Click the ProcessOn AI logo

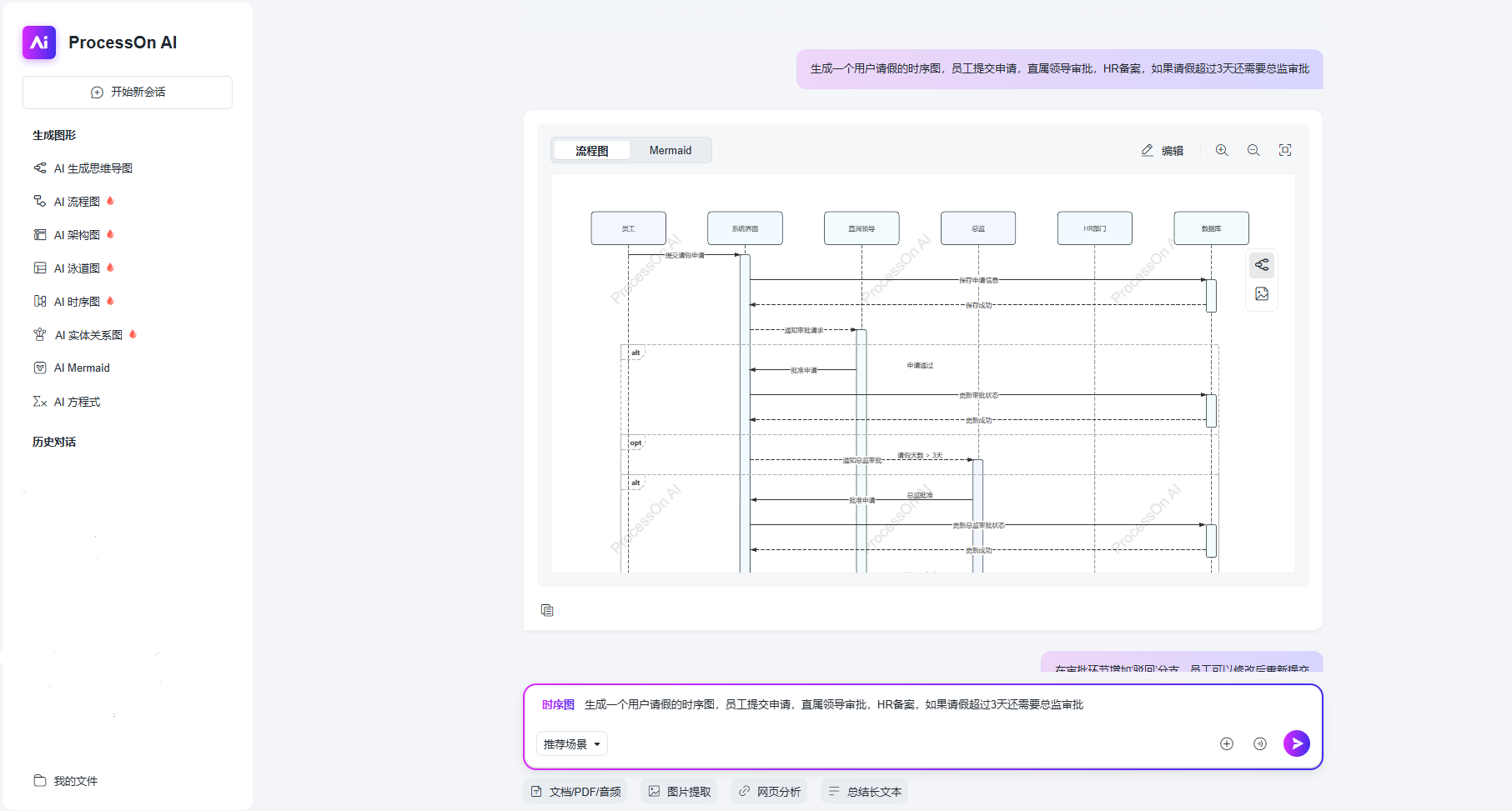pos(39,43)
